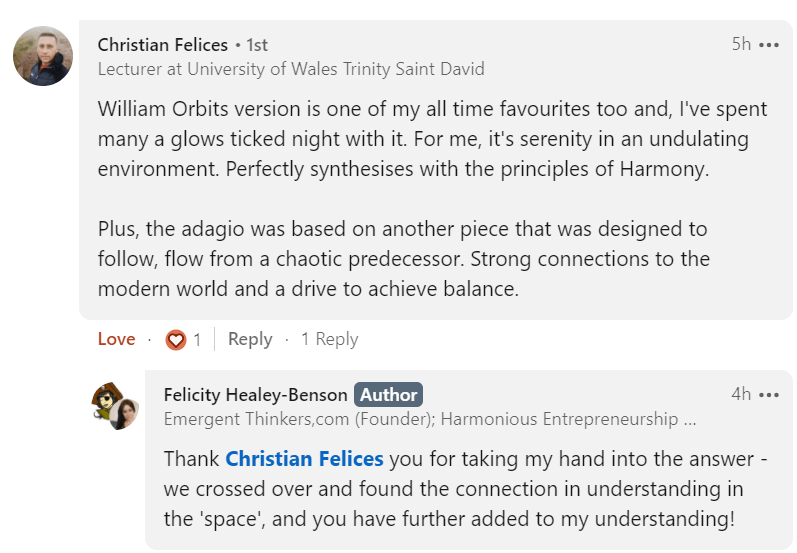Click the blue Christian Felices mention

click(x=304, y=459)
